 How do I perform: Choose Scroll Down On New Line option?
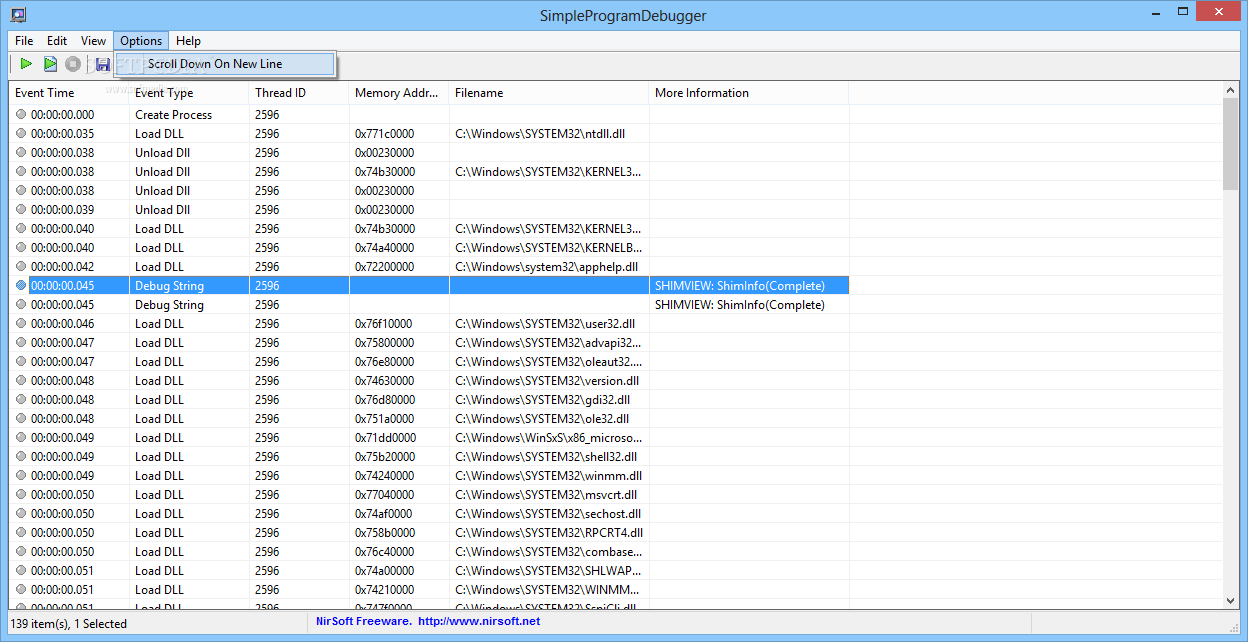pyautogui.click(x=225, y=64)
